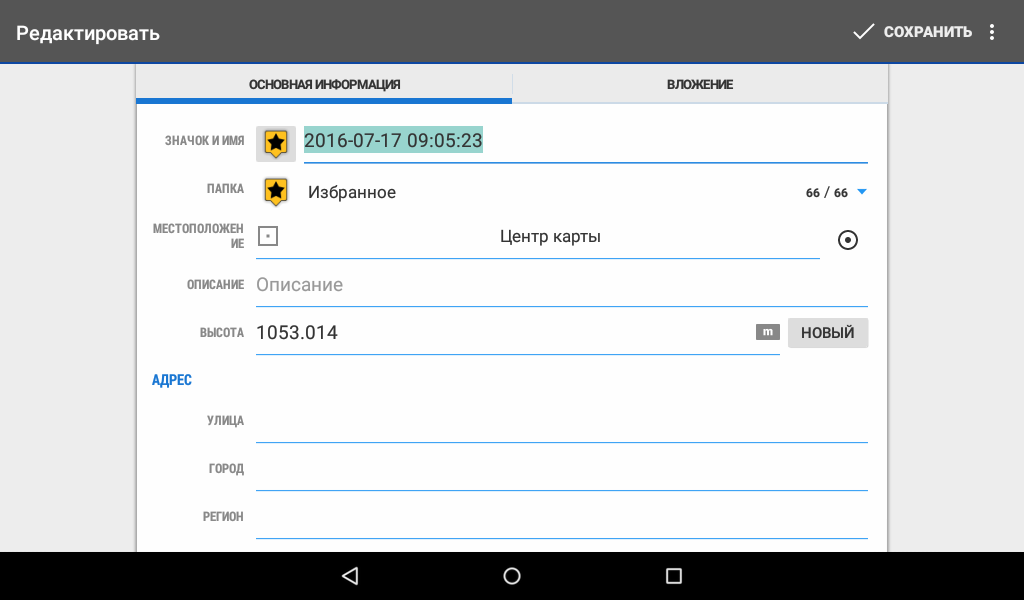Click the Сохранить button label
This screenshot has width=1024, height=600.
click(927, 32)
